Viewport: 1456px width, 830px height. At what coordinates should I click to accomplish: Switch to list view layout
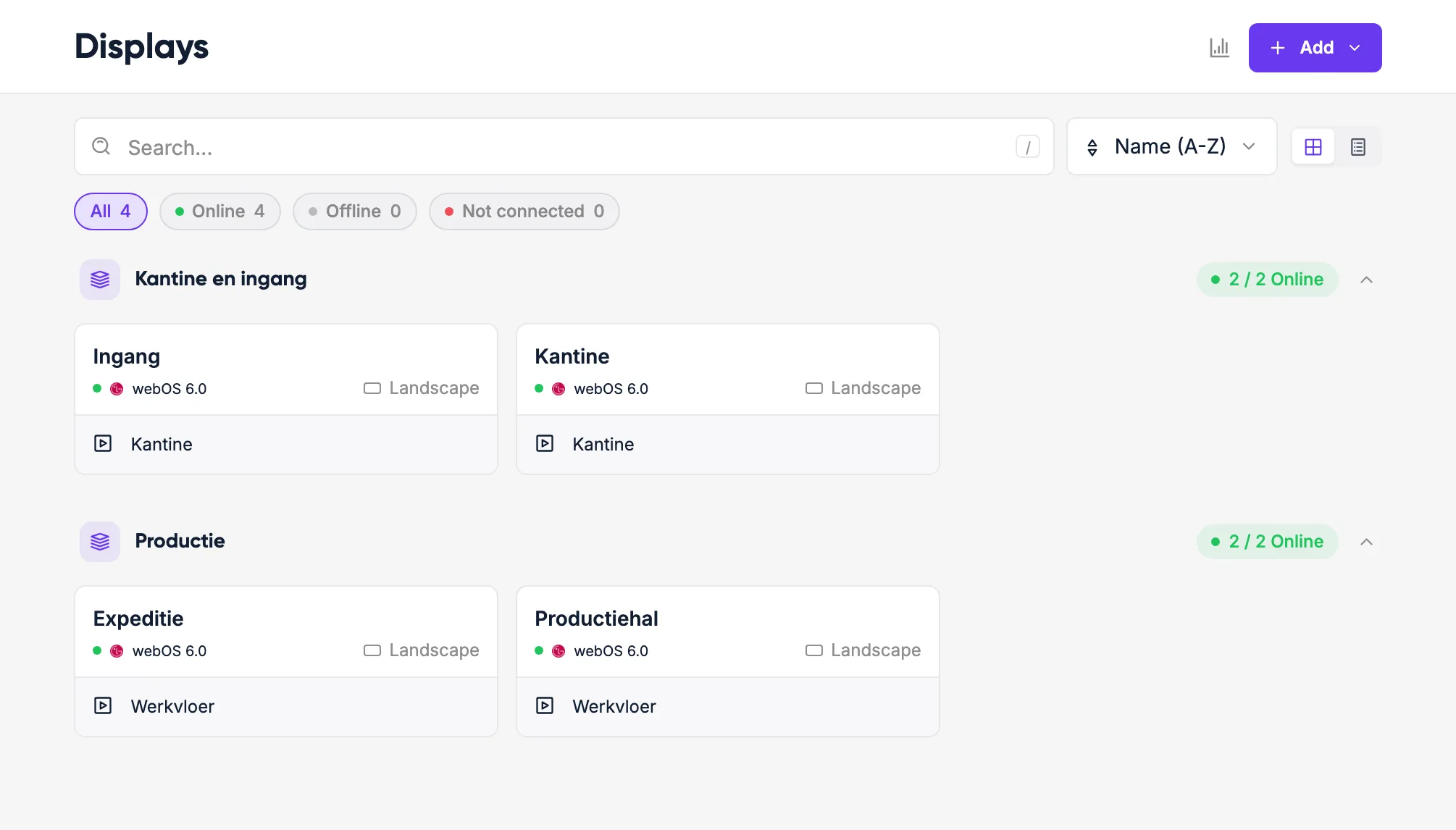point(1357,147)
